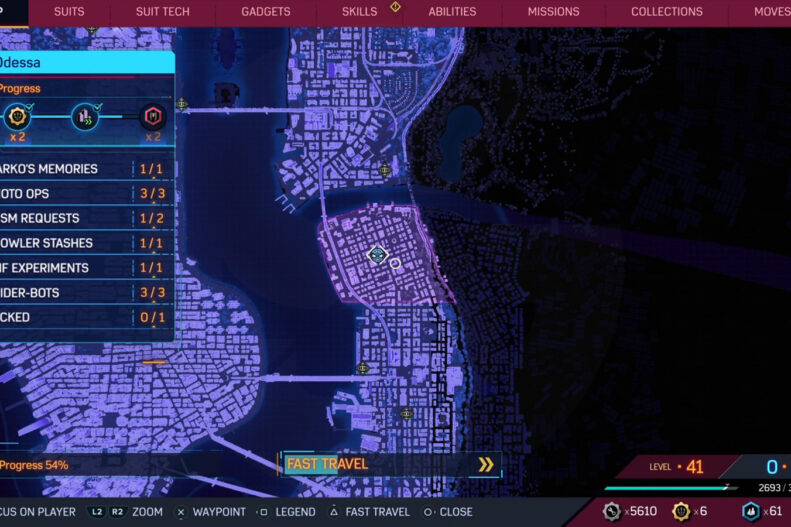Click the x2 label under hero token reward
This screenshot has width=791, height=527.
(18, 137)
